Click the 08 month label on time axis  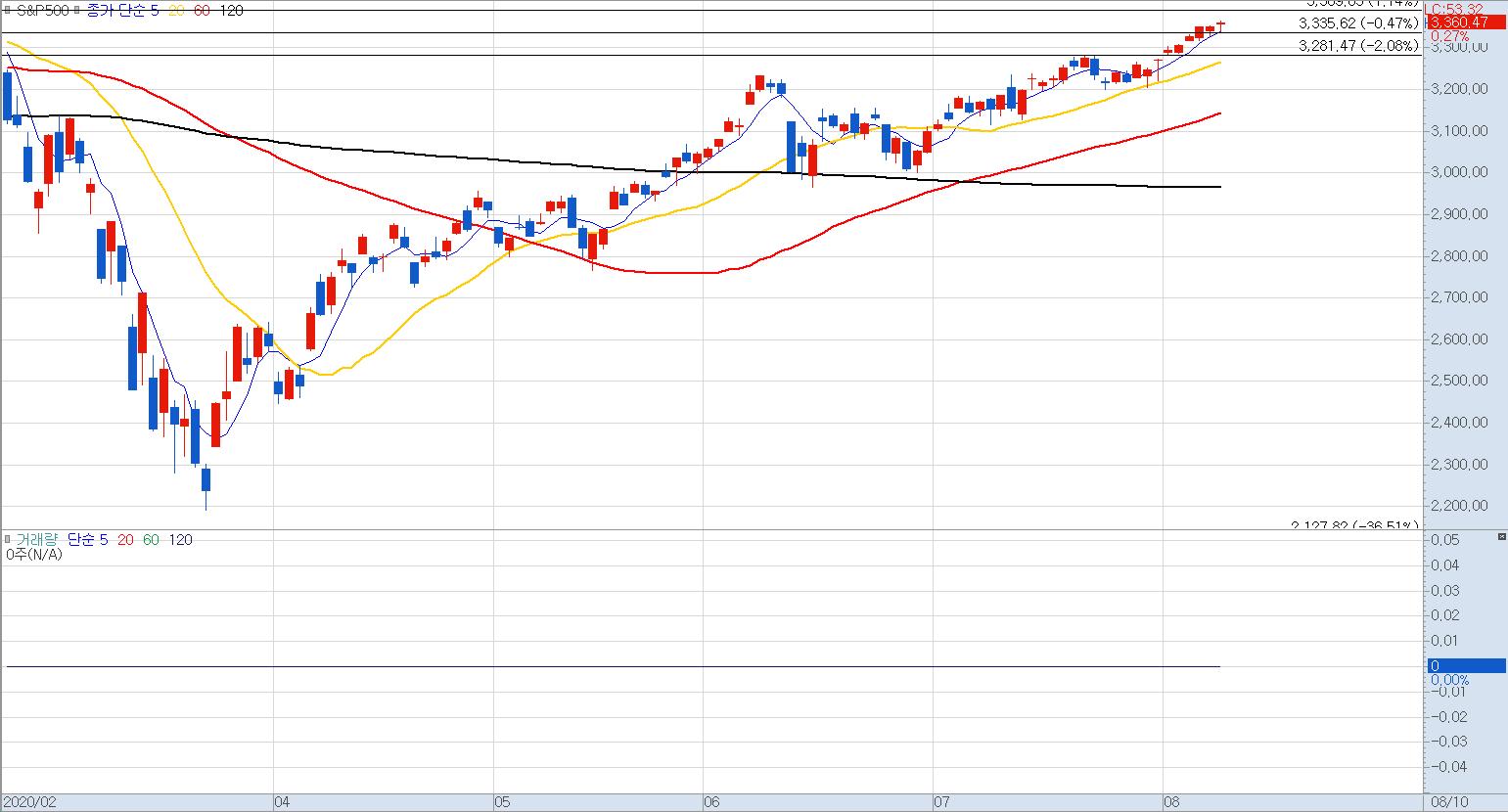[1171, 802]
